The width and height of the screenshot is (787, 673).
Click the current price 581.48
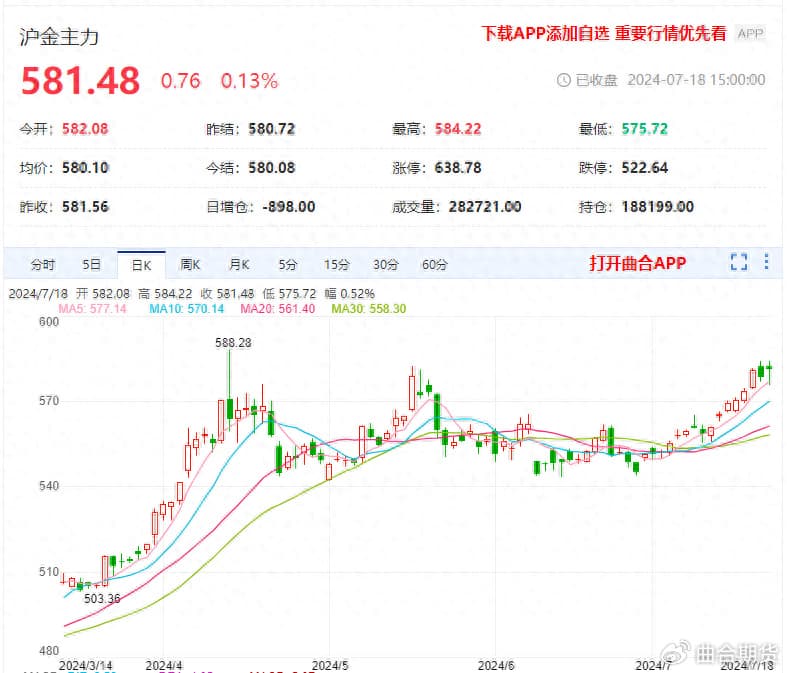tap(80, 81)
